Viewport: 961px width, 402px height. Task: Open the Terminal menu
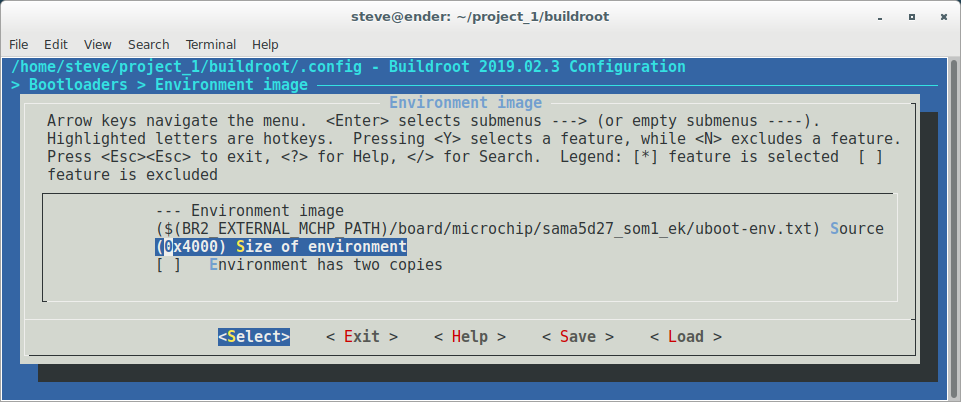point(211,45)
